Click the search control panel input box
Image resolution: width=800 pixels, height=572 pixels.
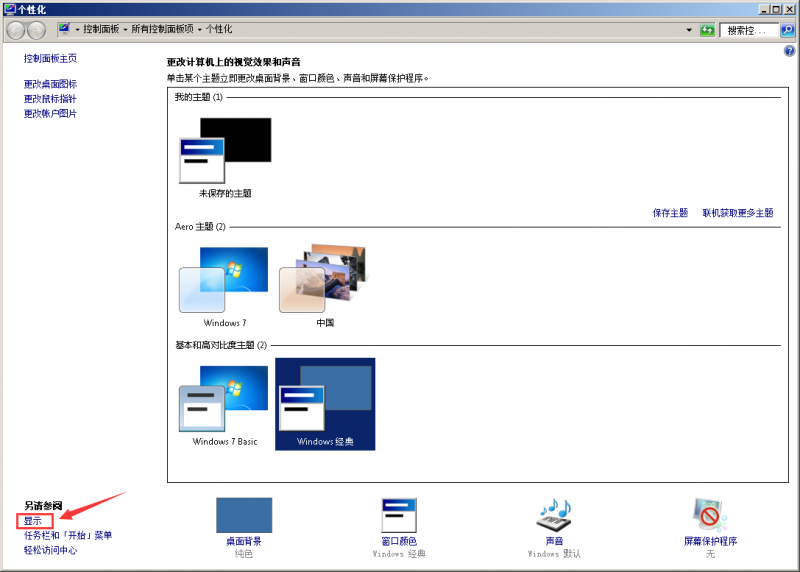pos(749,31)
